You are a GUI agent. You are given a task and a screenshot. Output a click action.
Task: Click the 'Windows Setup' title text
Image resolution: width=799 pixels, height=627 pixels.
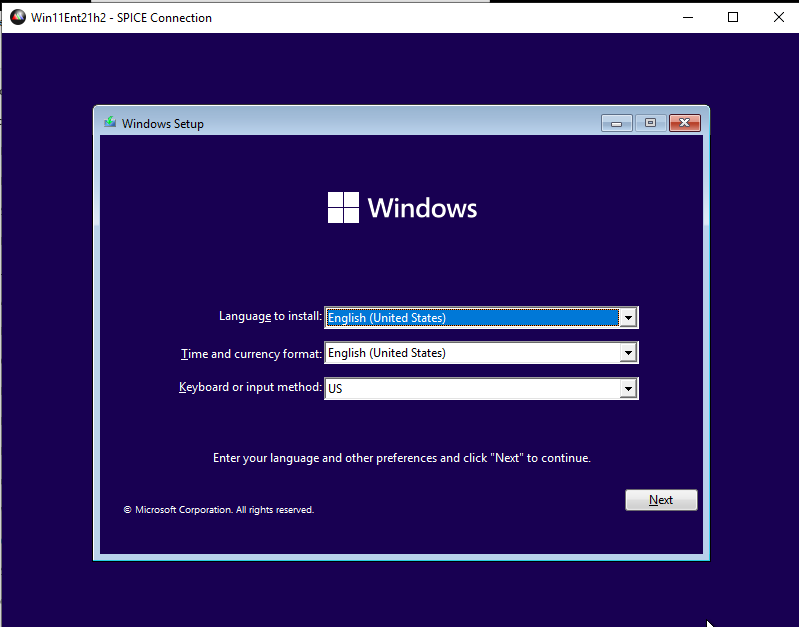tap(163, 124)
